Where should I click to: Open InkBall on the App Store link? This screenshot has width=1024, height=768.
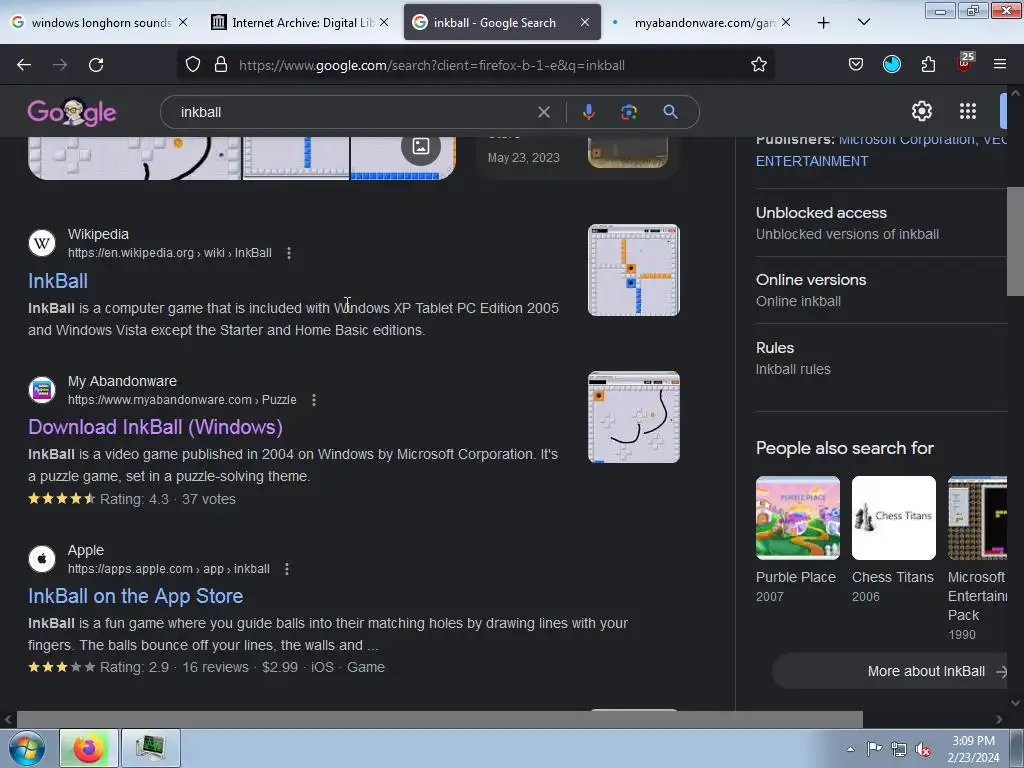pos(136,596)
